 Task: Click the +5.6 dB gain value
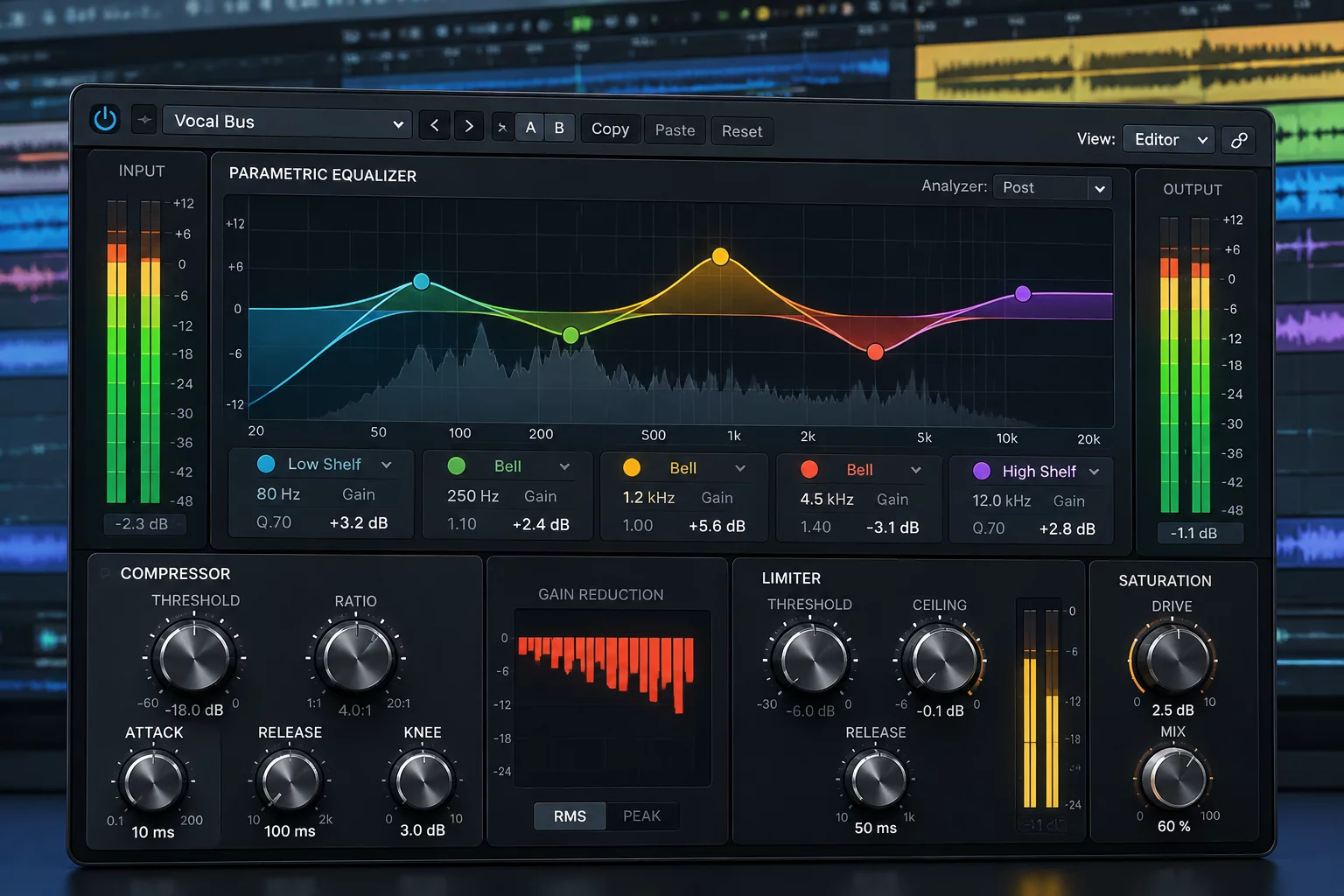(x=717, y=526)
